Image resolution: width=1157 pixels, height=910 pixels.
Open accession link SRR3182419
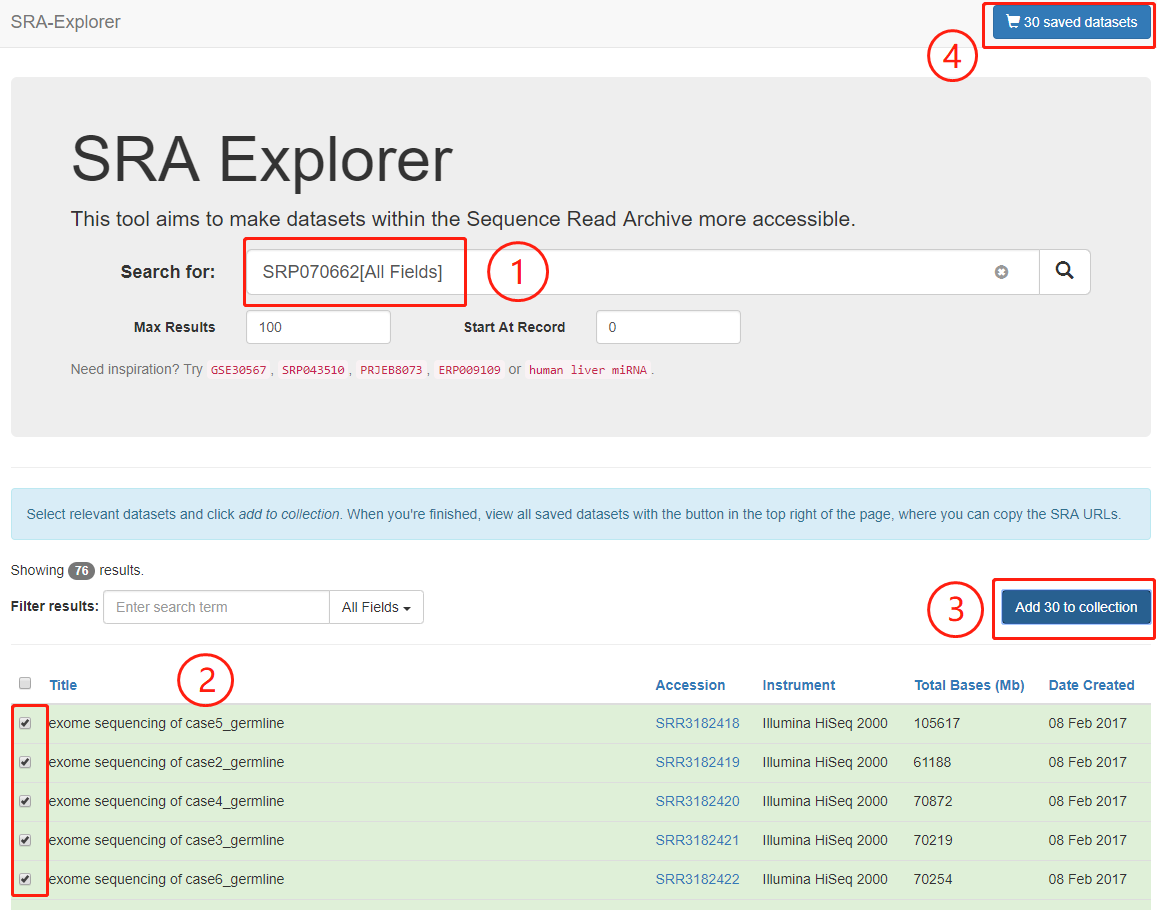[697, 762]
